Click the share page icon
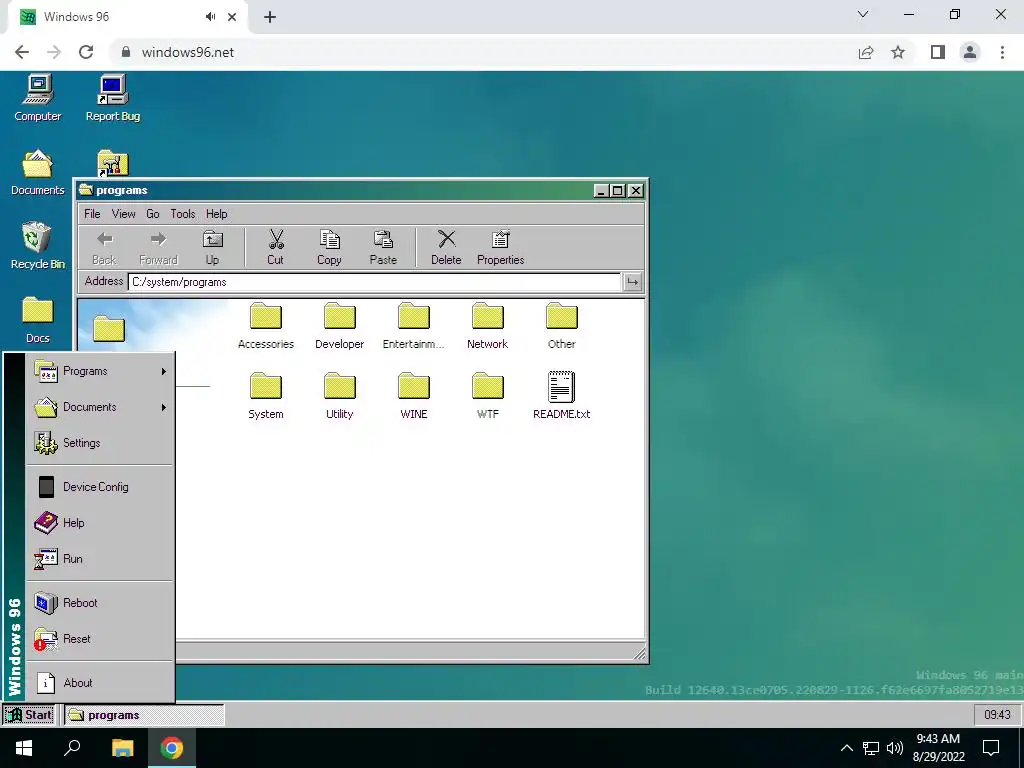The image size is (1024, 768). point(866,52)
